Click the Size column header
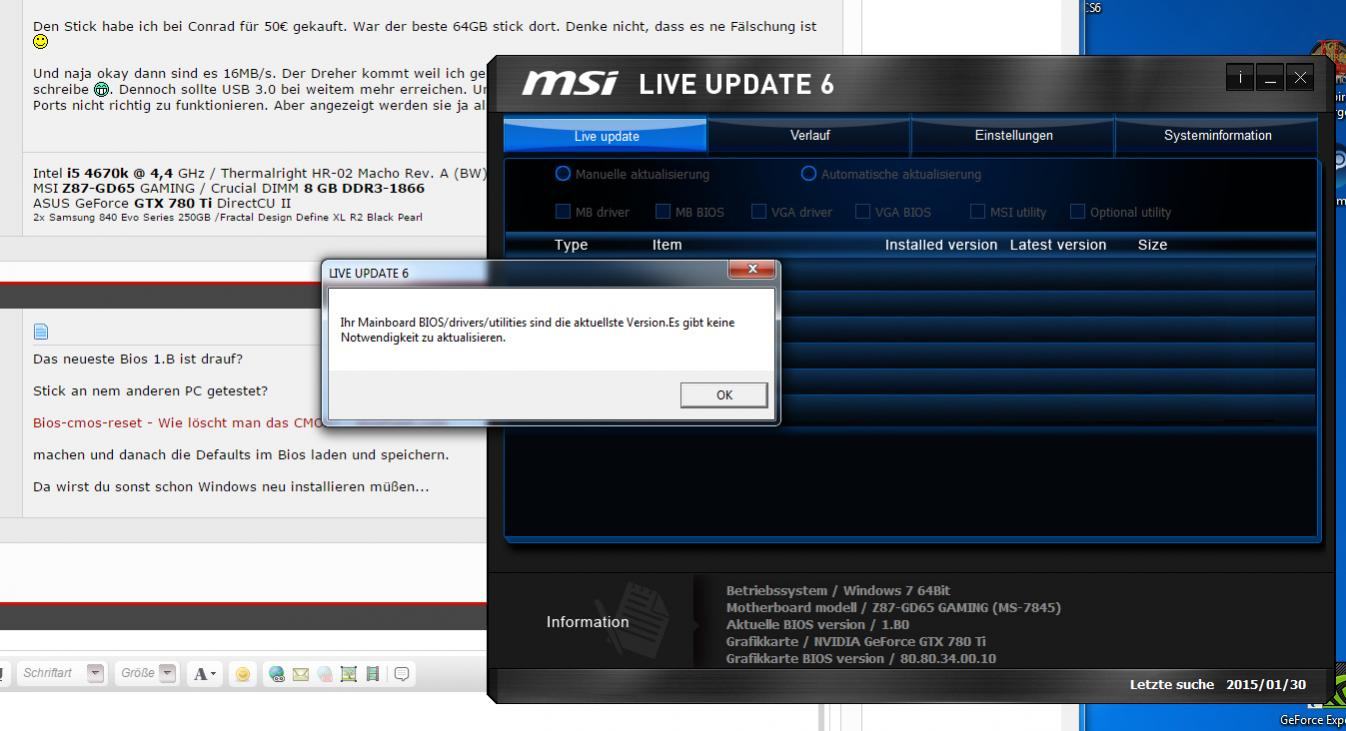The height and width of the screenshot is (731, 1346). click(1152, 245)
